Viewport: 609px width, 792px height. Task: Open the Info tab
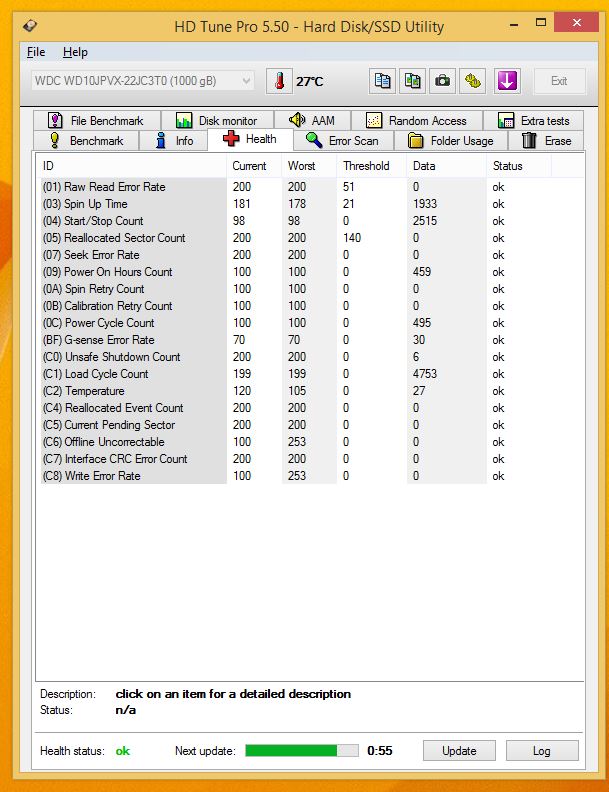[x=174, y=141]
